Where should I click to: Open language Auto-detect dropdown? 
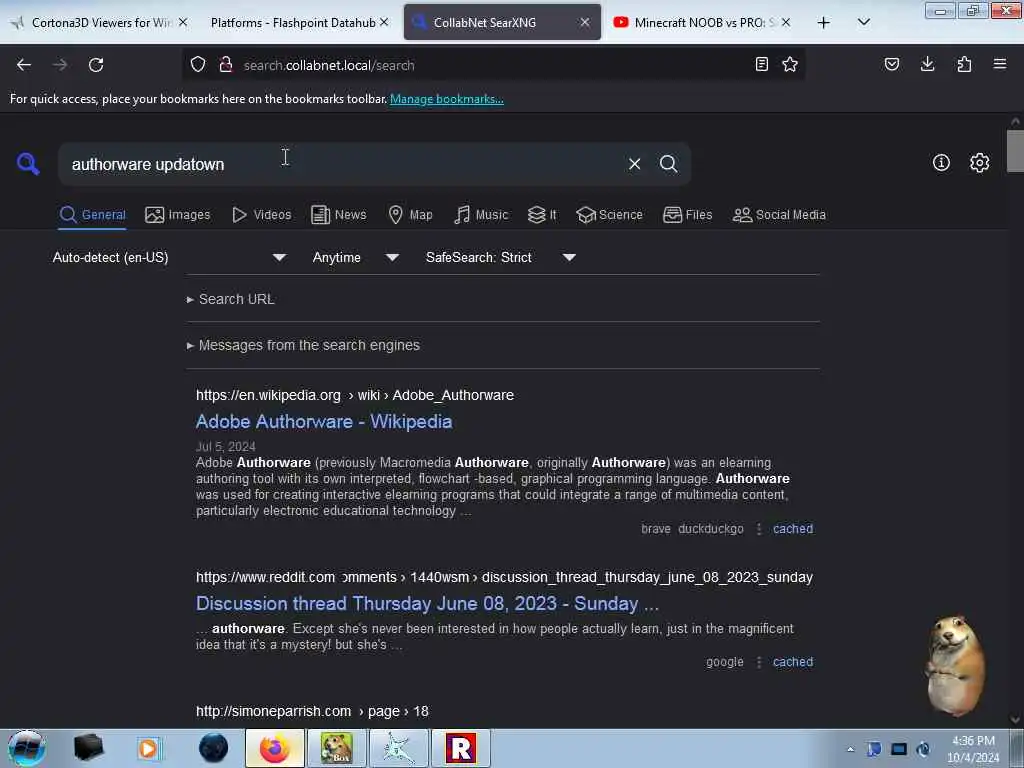point(169,257)
